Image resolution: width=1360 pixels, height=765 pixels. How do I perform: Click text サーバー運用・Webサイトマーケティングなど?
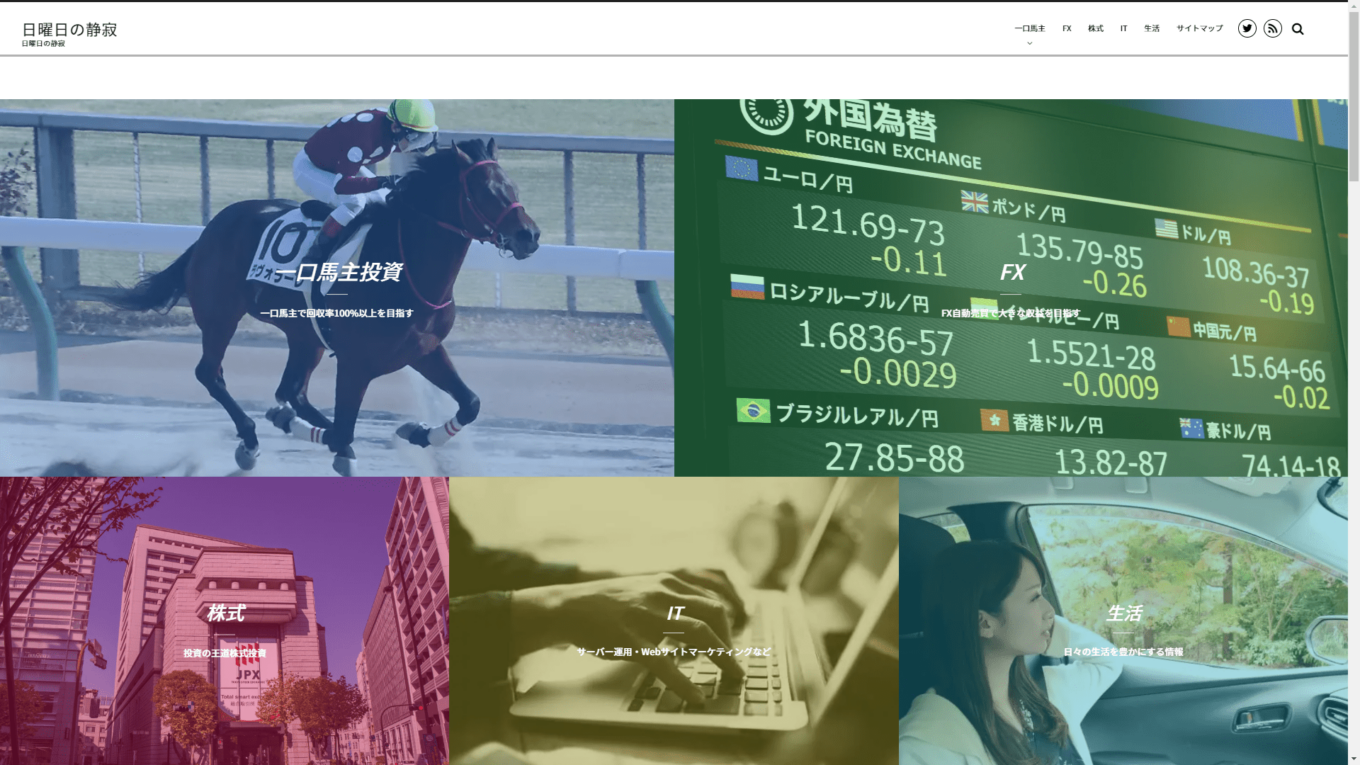pos(674,652)
